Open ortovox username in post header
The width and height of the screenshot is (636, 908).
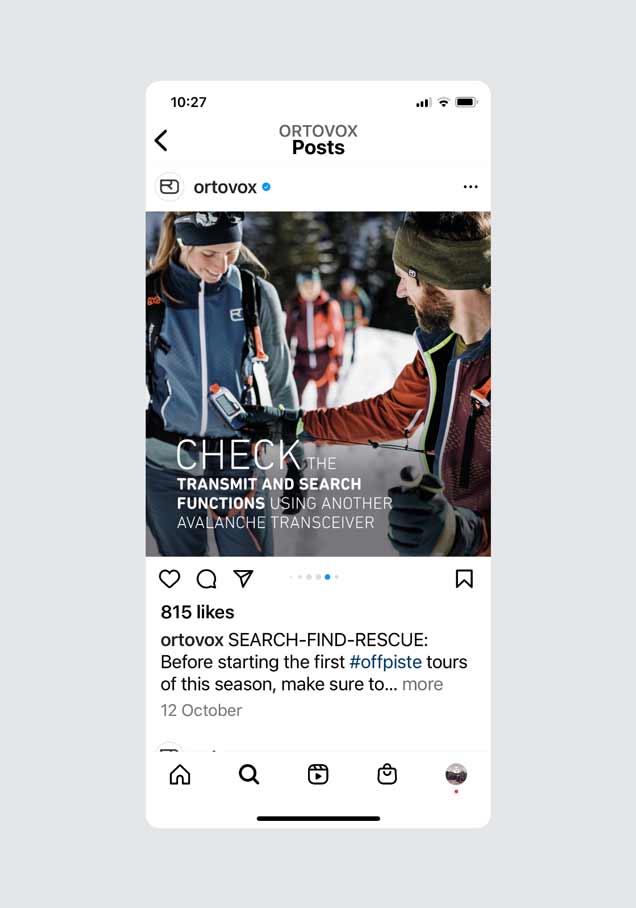[225, 187]
